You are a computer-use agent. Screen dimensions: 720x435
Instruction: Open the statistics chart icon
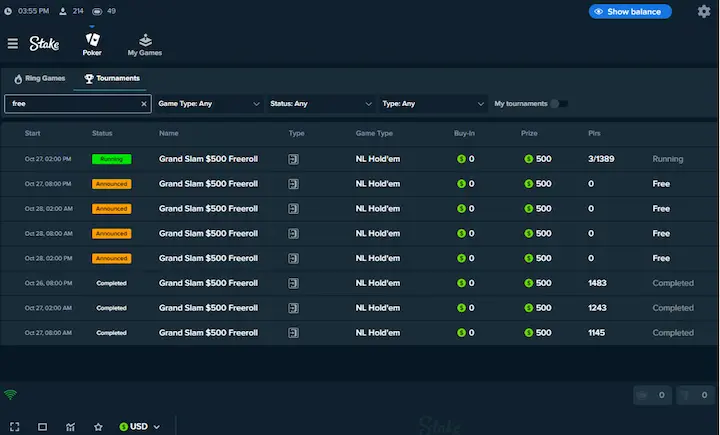(70, 426)
